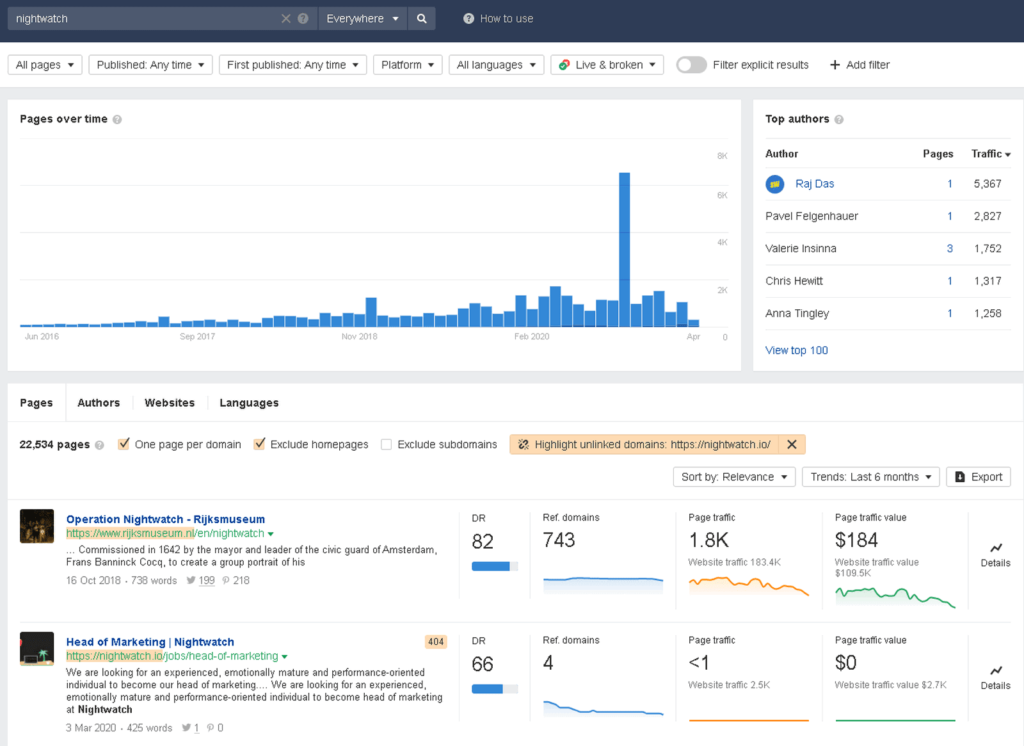
Task: Click the help icon inside search field
Action: (x=303, y=18)
